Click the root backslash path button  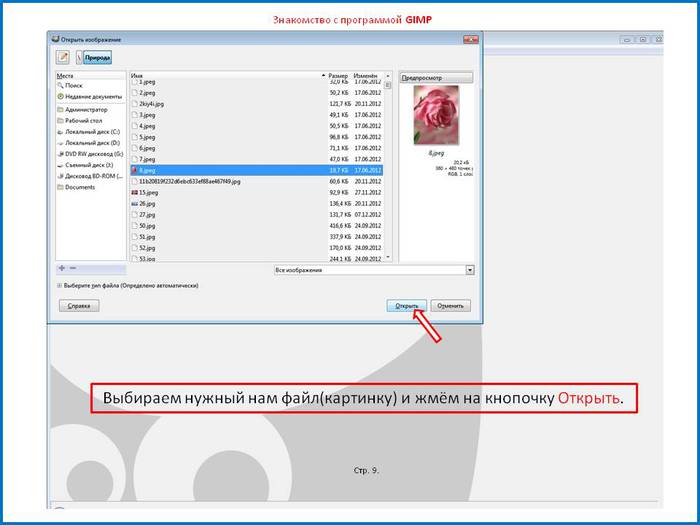[x=79, y=58]
